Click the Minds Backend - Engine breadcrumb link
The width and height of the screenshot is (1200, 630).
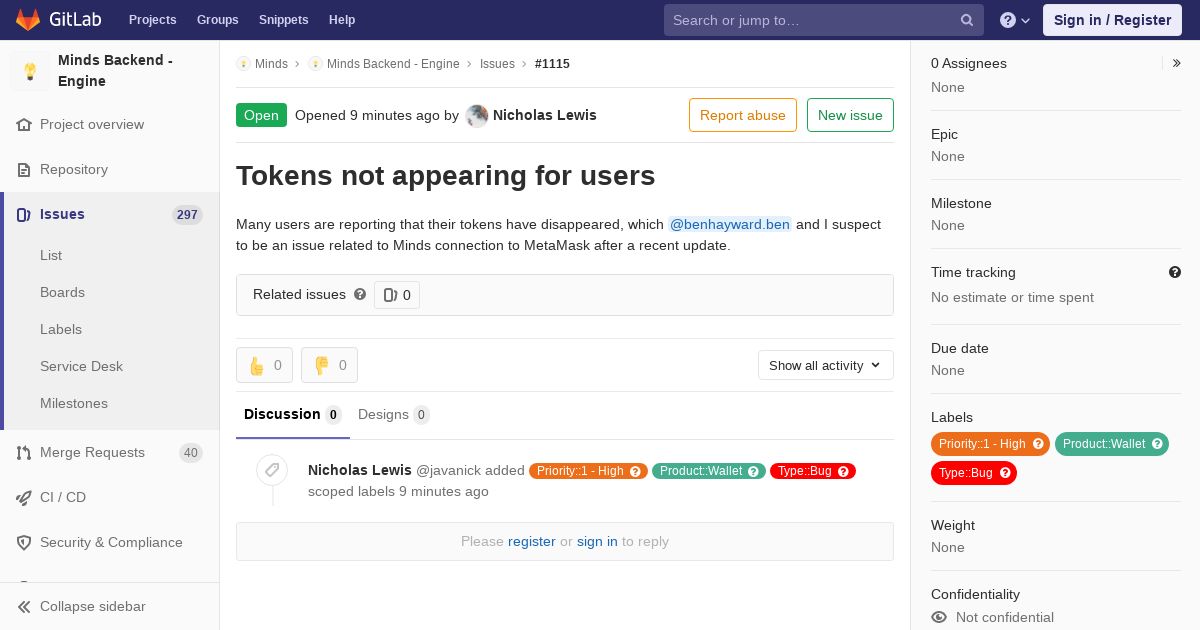click(x=393, y=64)
